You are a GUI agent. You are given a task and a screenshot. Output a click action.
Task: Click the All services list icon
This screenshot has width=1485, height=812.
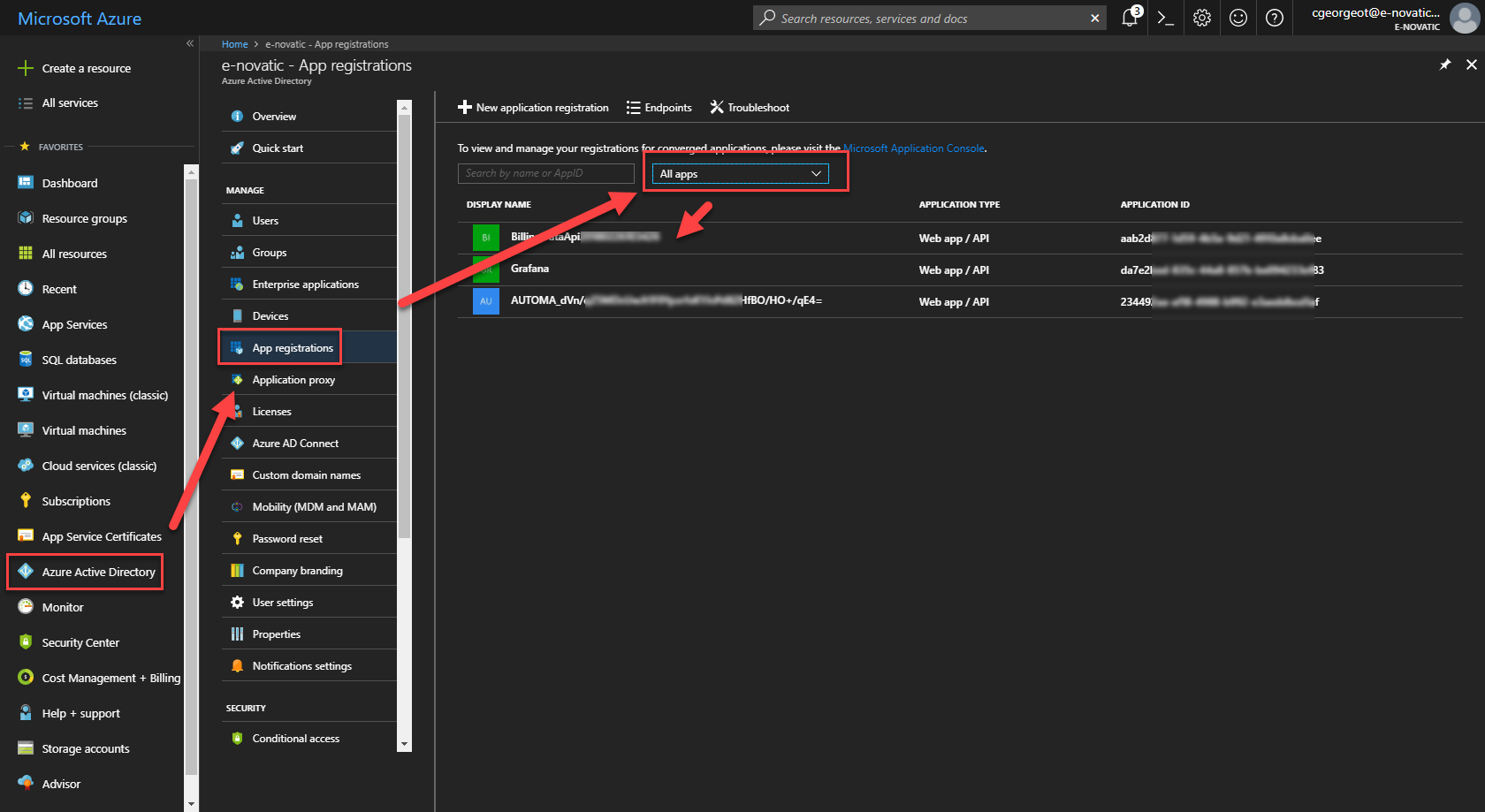click(x=26, y=103)
